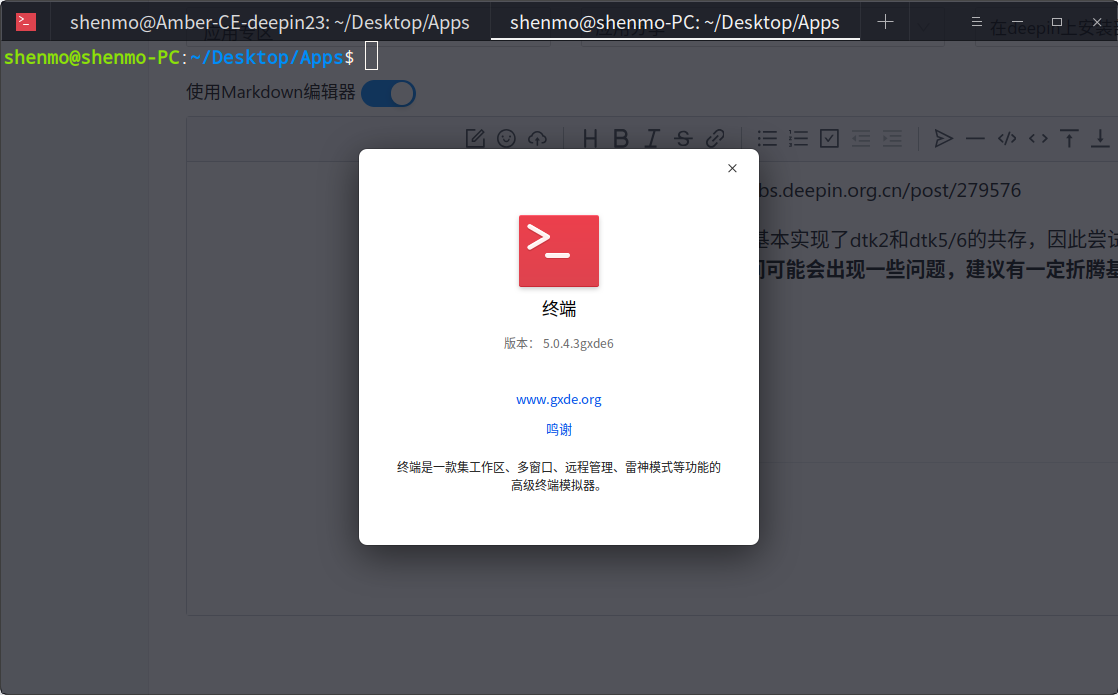Insert hyperlink via chain icon in background editor
Screen dimensions: 1118x695
coord(715,138)
